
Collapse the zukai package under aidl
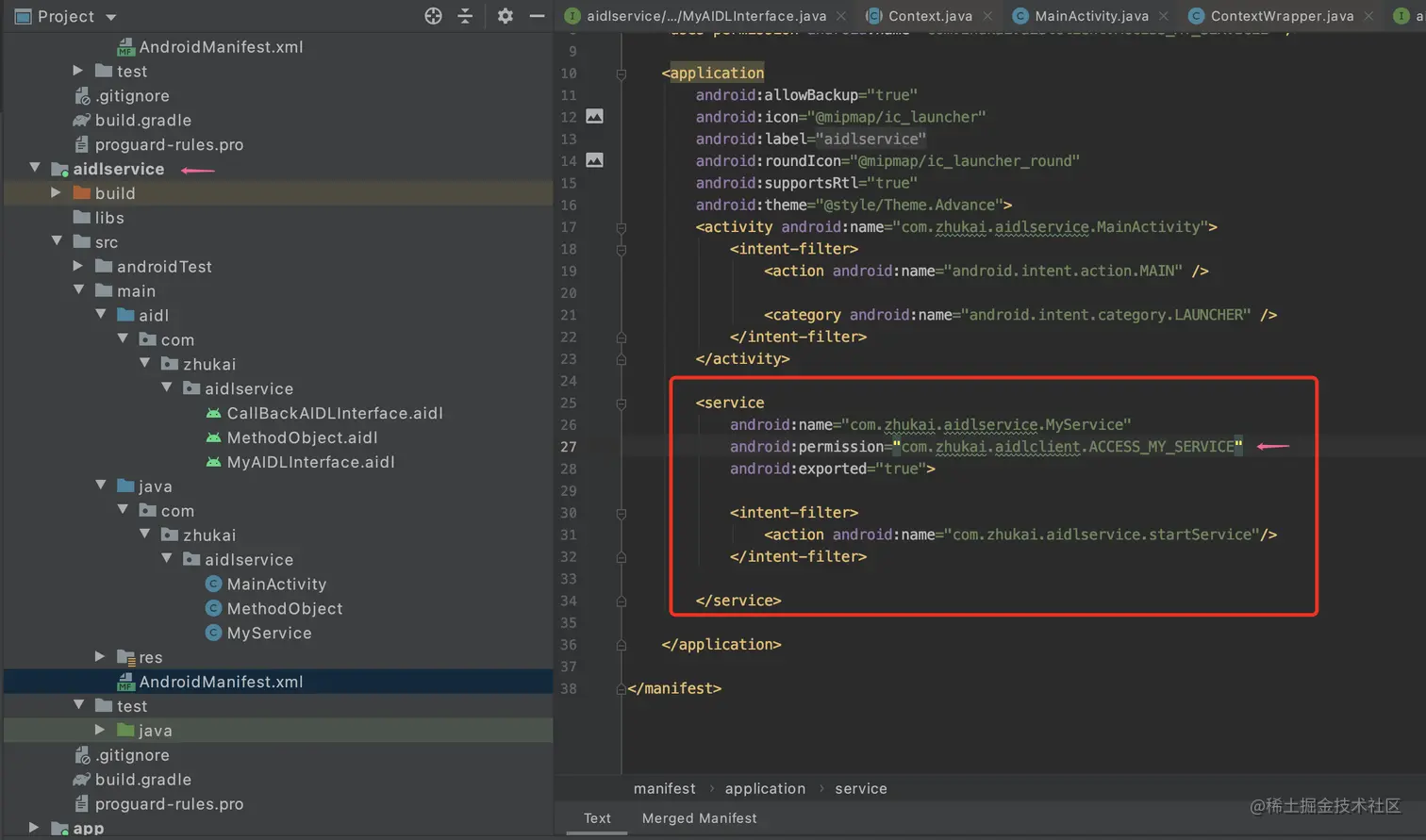click(x=145, y=363)
